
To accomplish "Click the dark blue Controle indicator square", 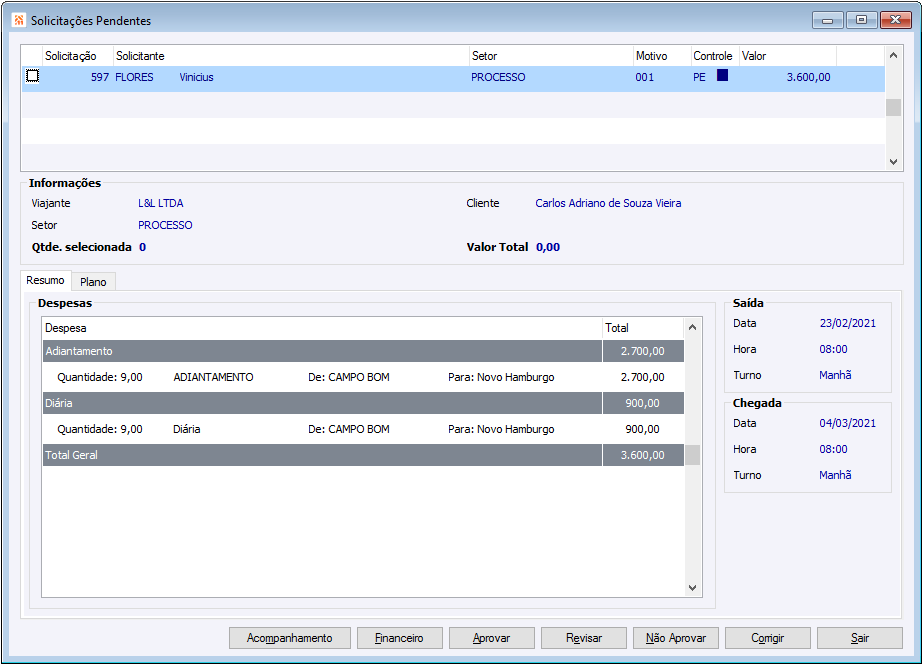I will (722, 75).
